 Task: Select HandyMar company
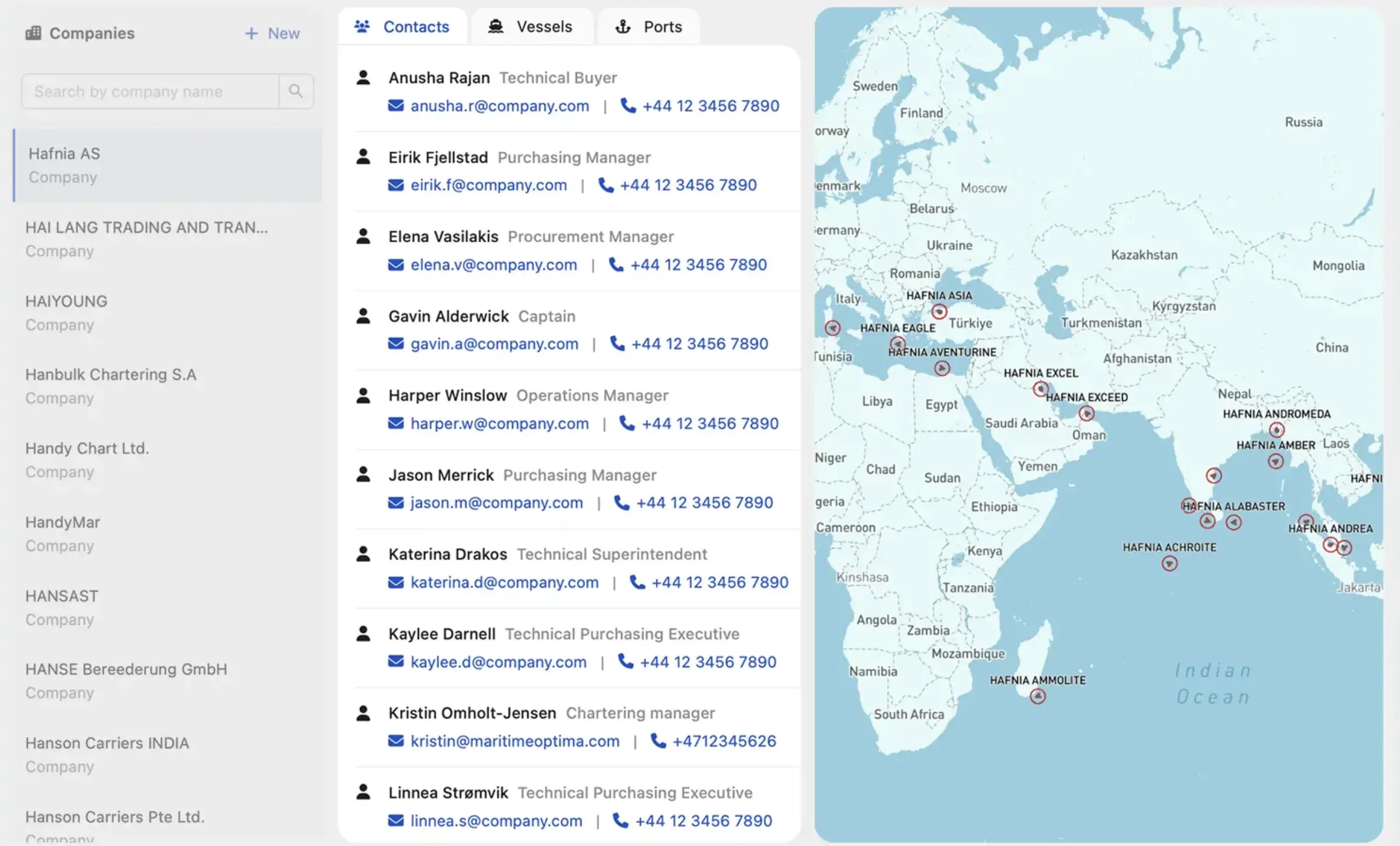click(x=167, y=533)
